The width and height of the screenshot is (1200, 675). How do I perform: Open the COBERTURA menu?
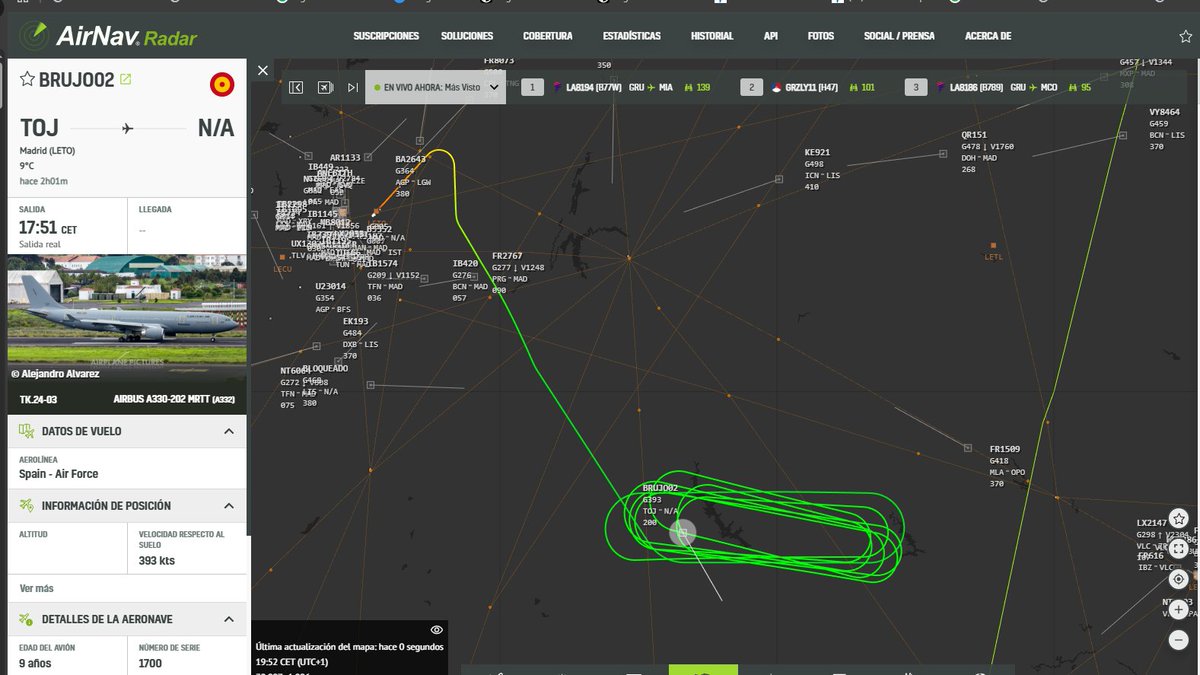548,36
